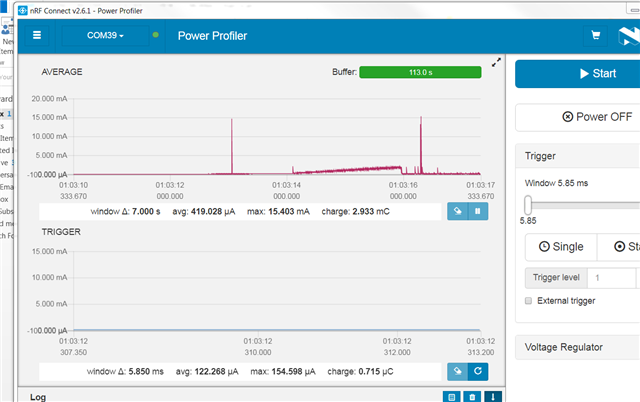
Task: Pause the Average chart live view
Action: coord(478,211)
